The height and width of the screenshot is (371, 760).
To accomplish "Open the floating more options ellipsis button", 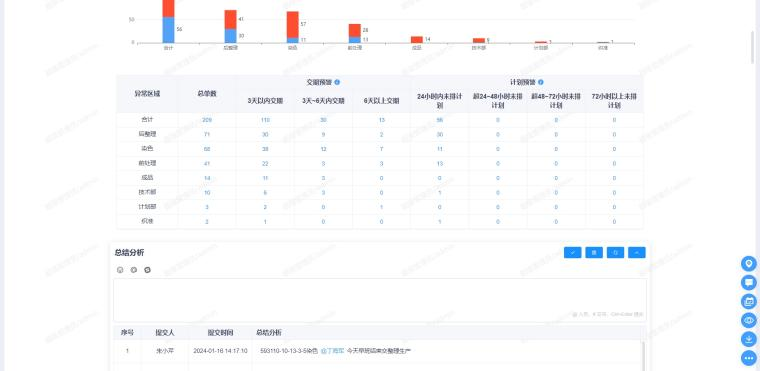I will pos(749,358).
